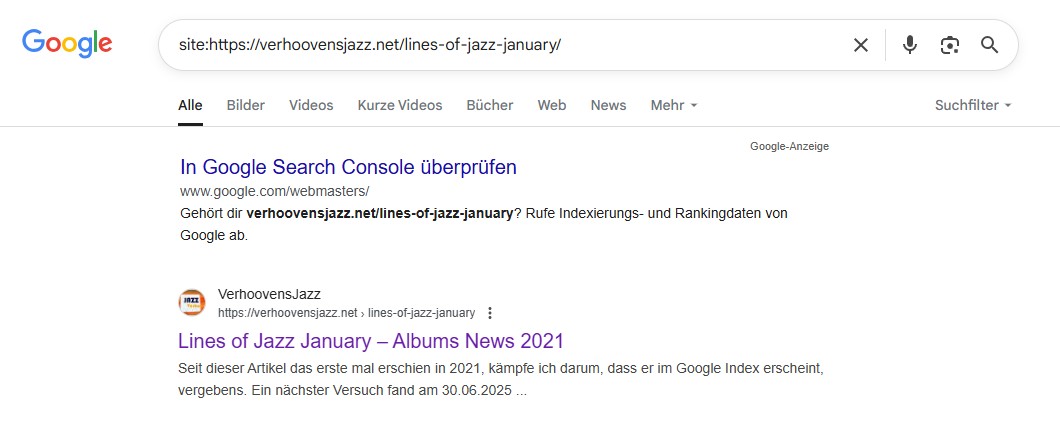Switch to the News tab

click(608, 105)
